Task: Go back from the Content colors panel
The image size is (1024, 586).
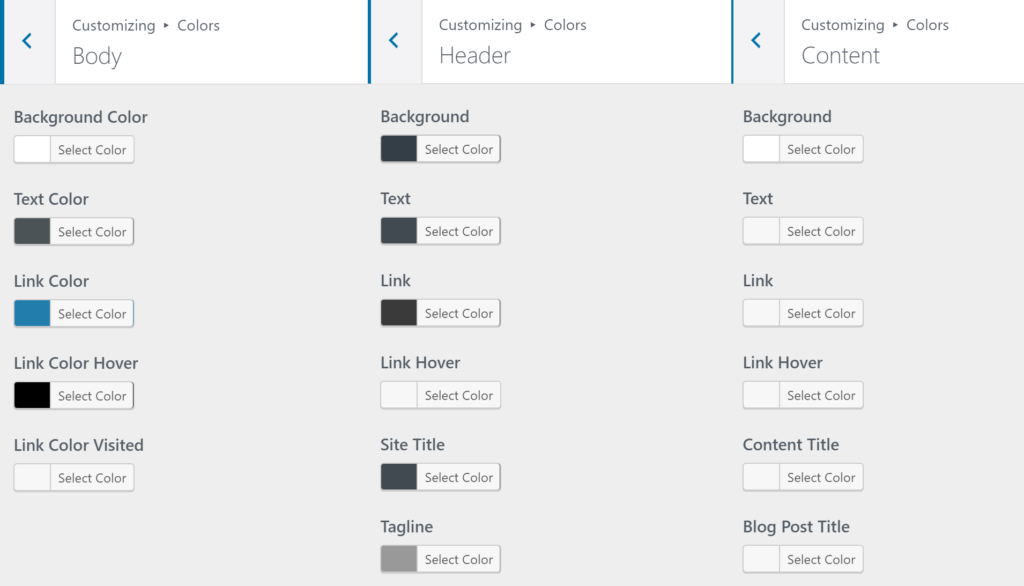Action: [758, 41]
